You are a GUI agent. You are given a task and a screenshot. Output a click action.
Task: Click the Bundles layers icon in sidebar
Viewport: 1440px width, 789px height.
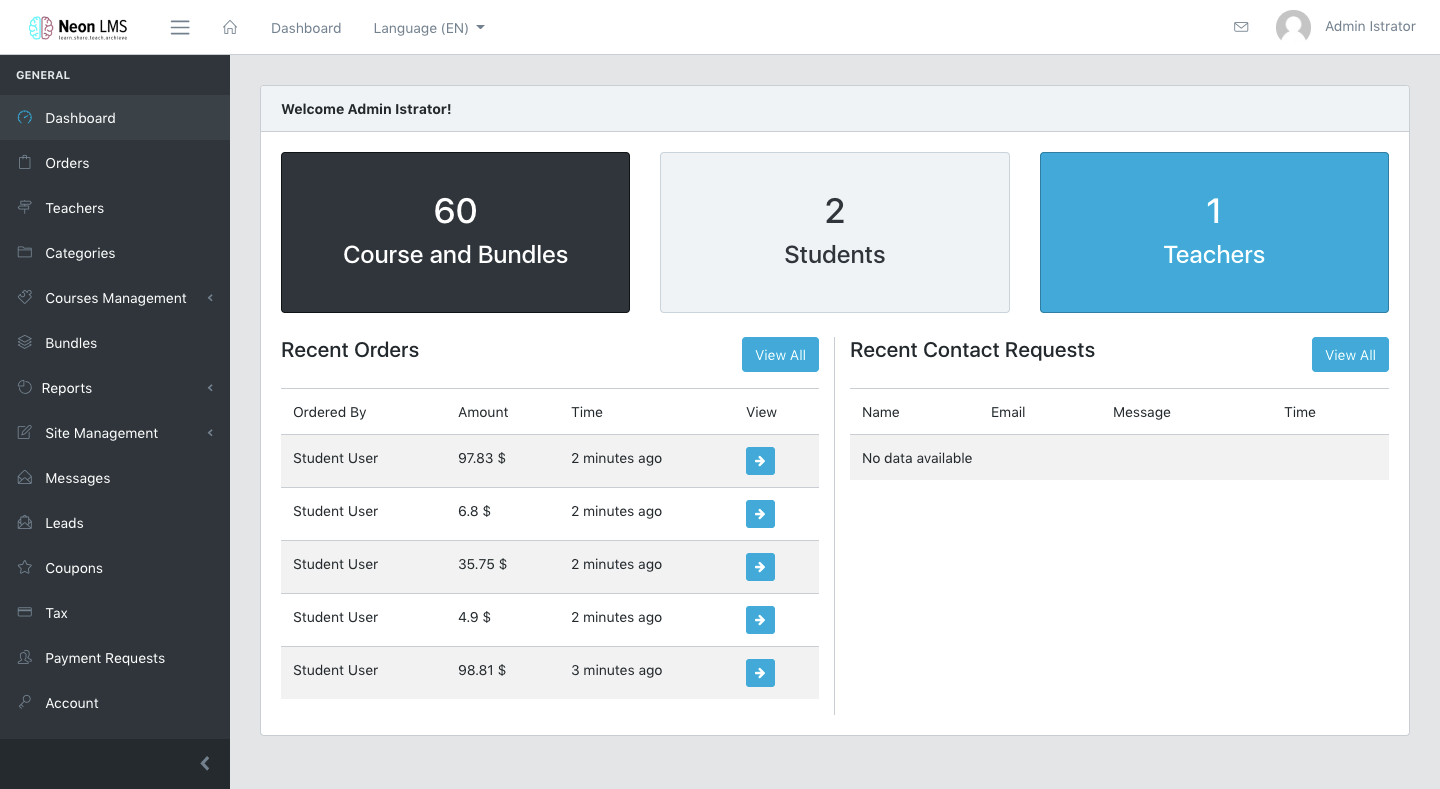tap(25, 343)
